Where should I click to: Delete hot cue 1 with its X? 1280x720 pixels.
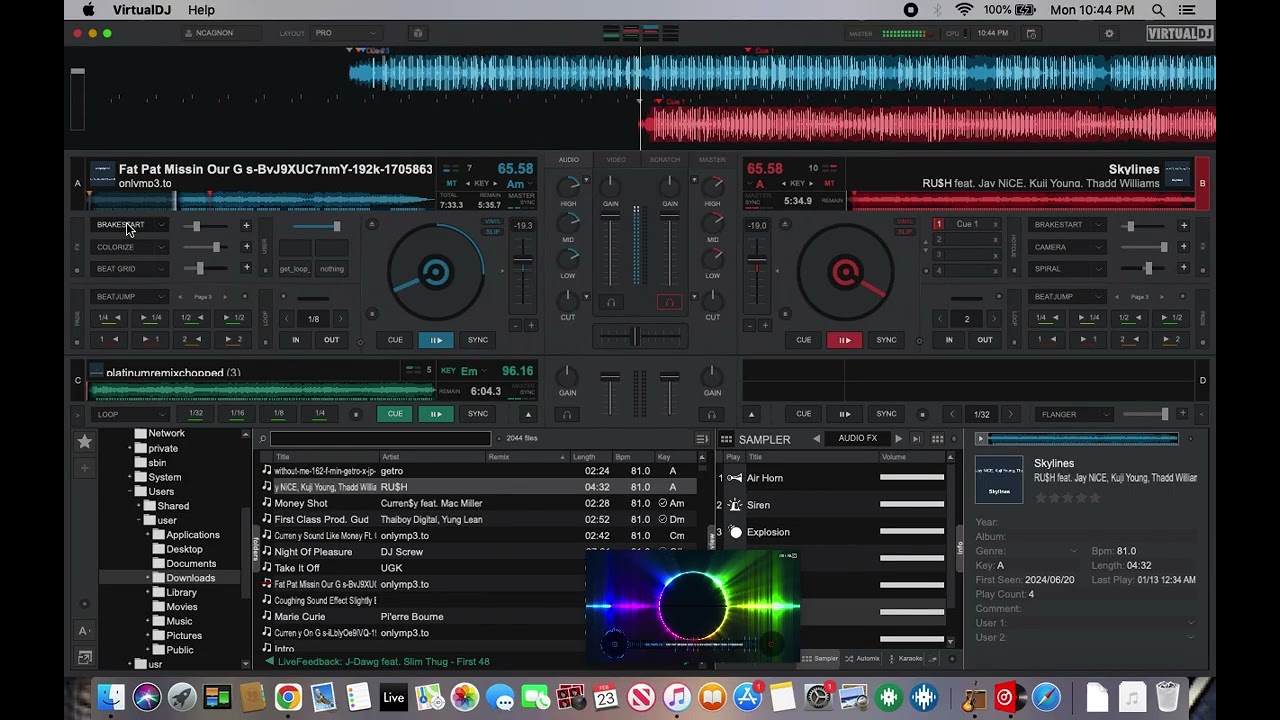[x=995, y=224]
